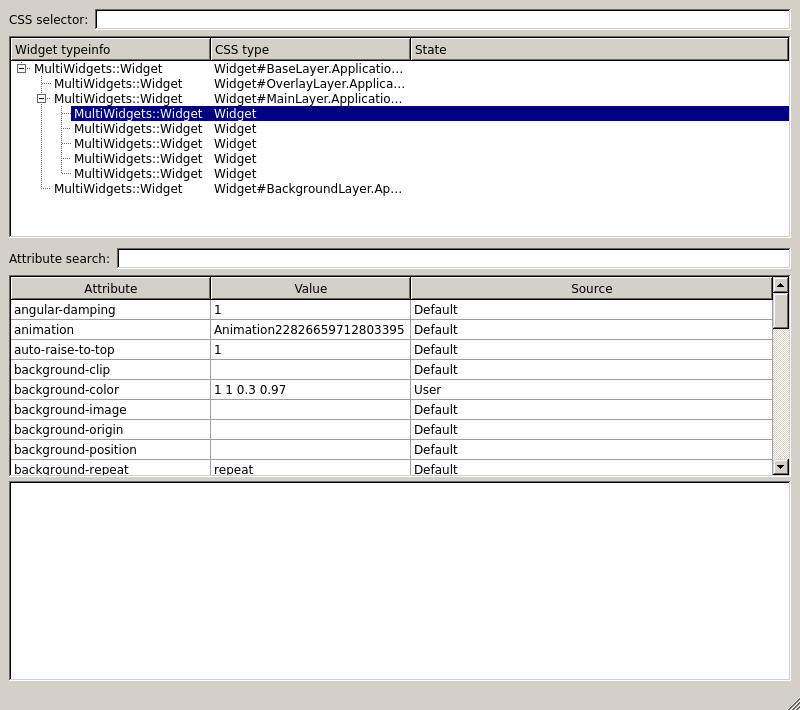Click the auto-raise-to-top attribute cell
This screenshot has height=710, width=800.
(110, 349)
